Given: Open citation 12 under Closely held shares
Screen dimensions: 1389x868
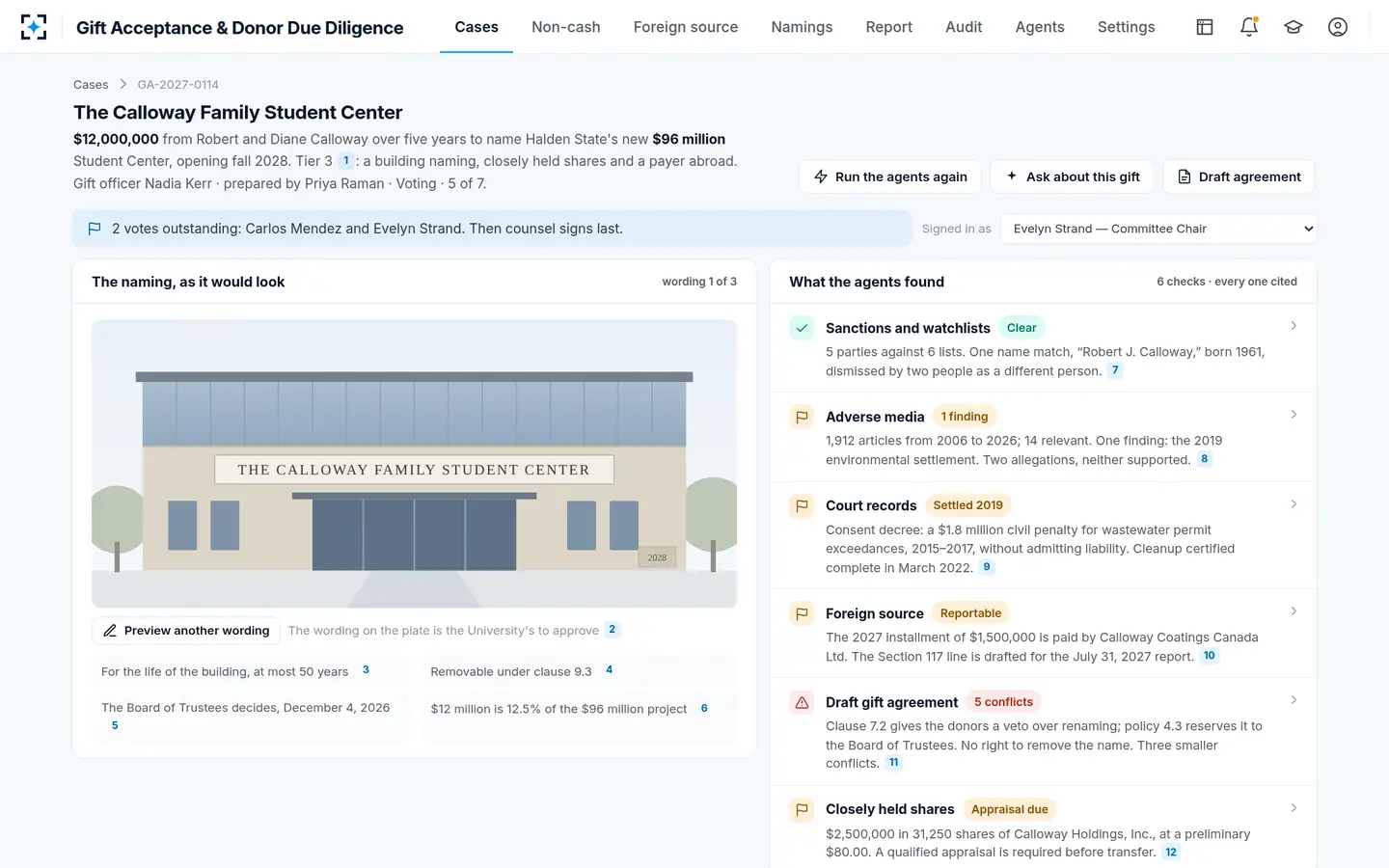Looking at the screenshot, I should click(1171, 852).
